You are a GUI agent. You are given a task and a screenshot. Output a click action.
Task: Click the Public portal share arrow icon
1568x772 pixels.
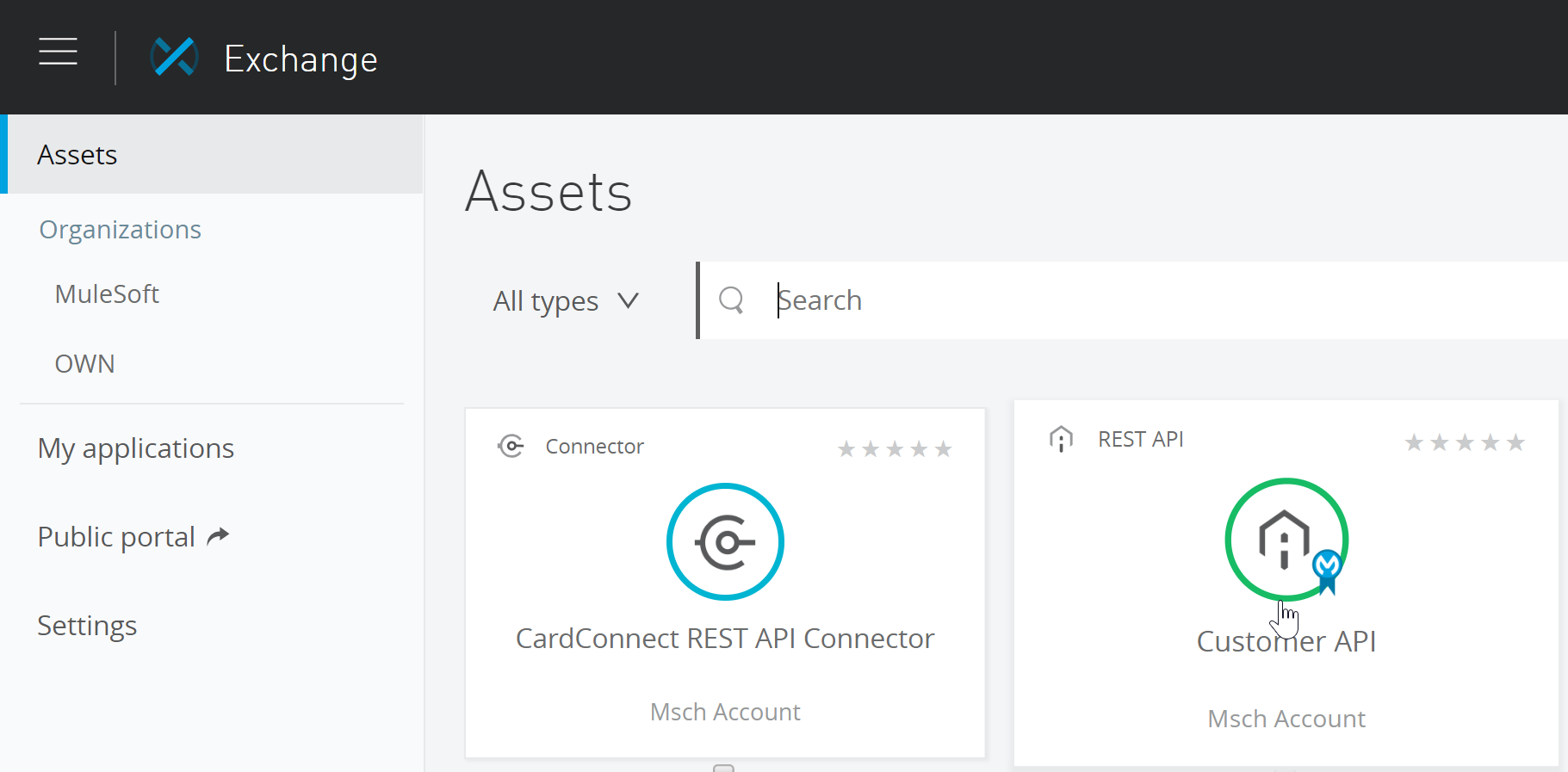pos(219,536)
